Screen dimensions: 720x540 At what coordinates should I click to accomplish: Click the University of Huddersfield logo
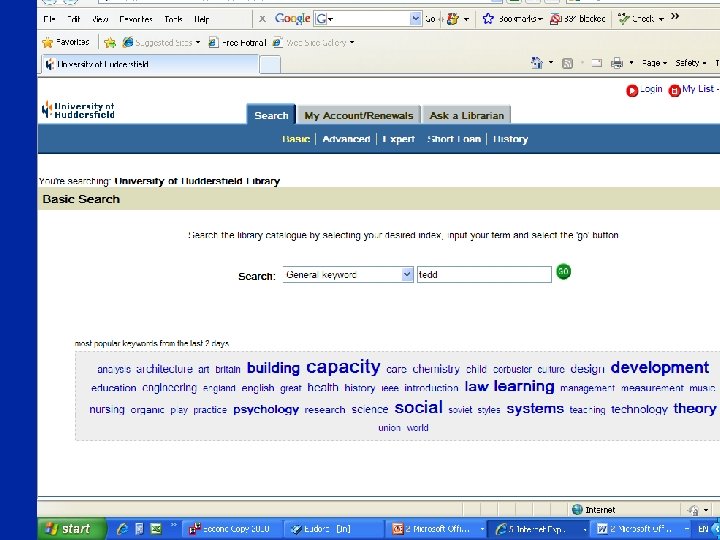click(x=78, y=110)
